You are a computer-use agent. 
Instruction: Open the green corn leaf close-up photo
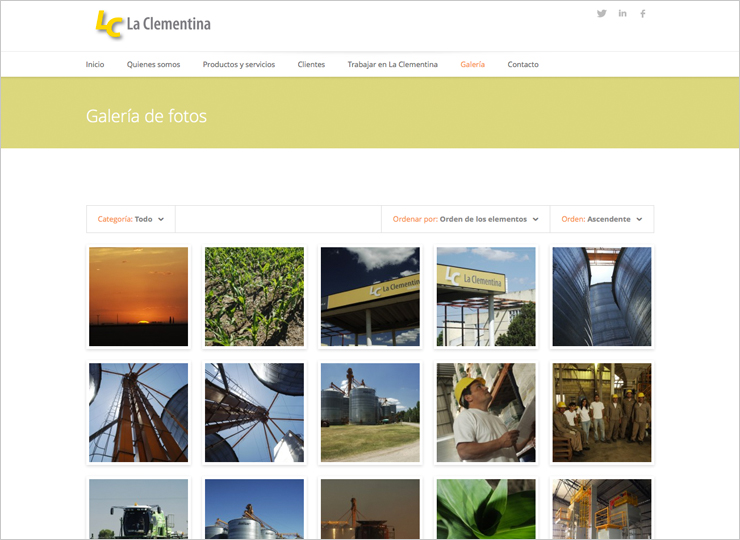coord(486,509)
